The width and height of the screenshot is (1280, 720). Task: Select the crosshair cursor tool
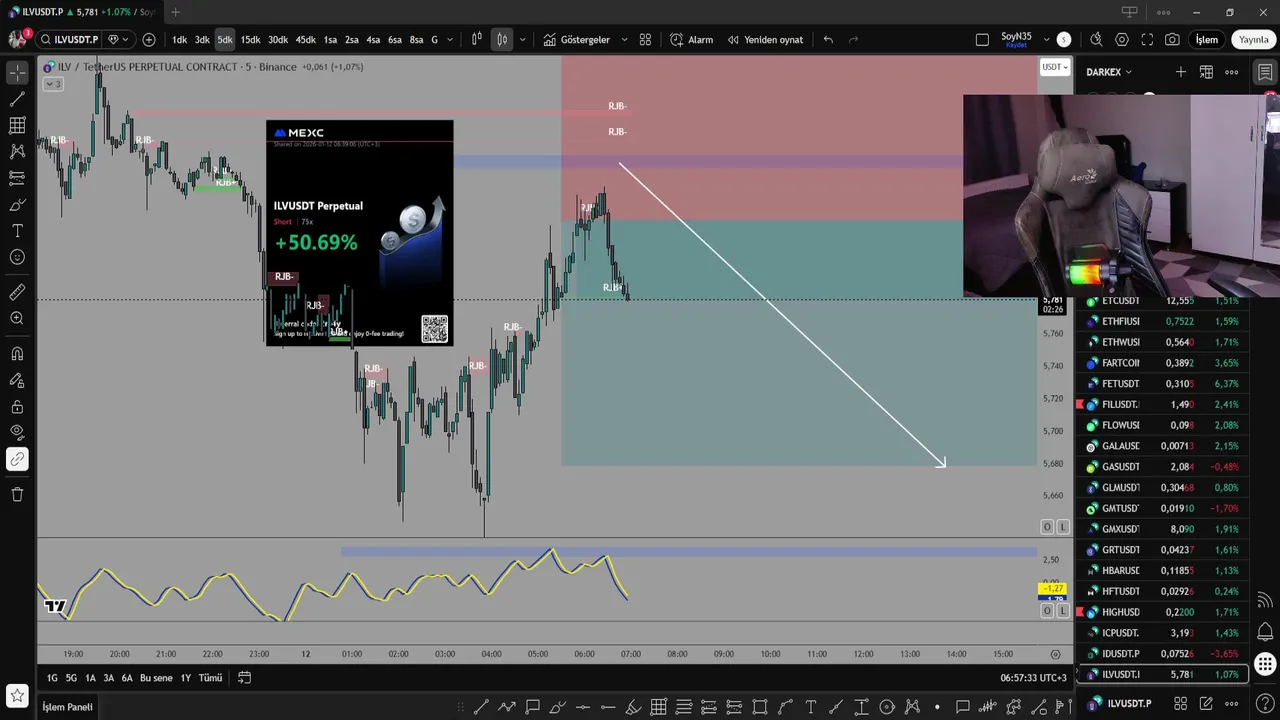click(x=17, y=73)
